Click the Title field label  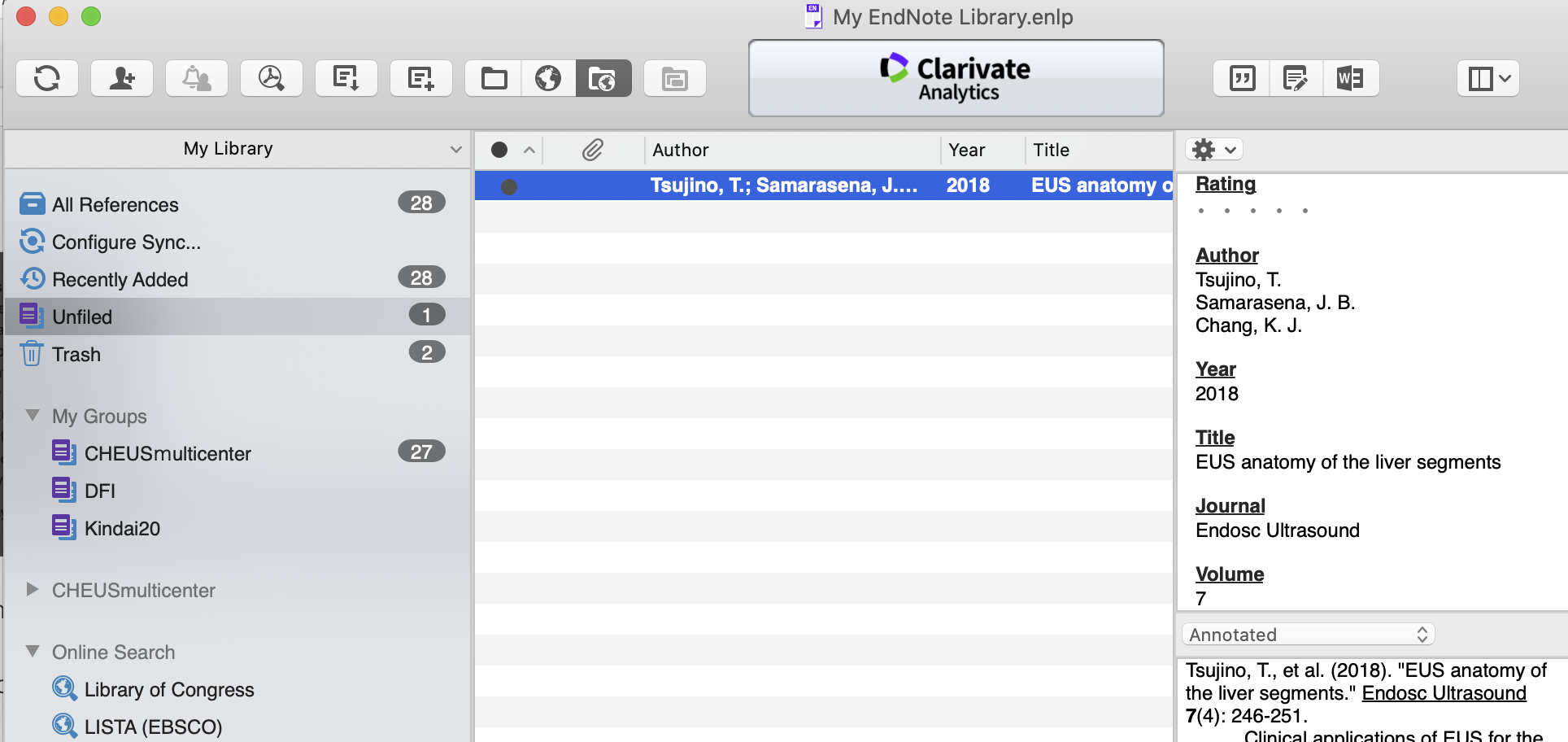[1215, 438]
